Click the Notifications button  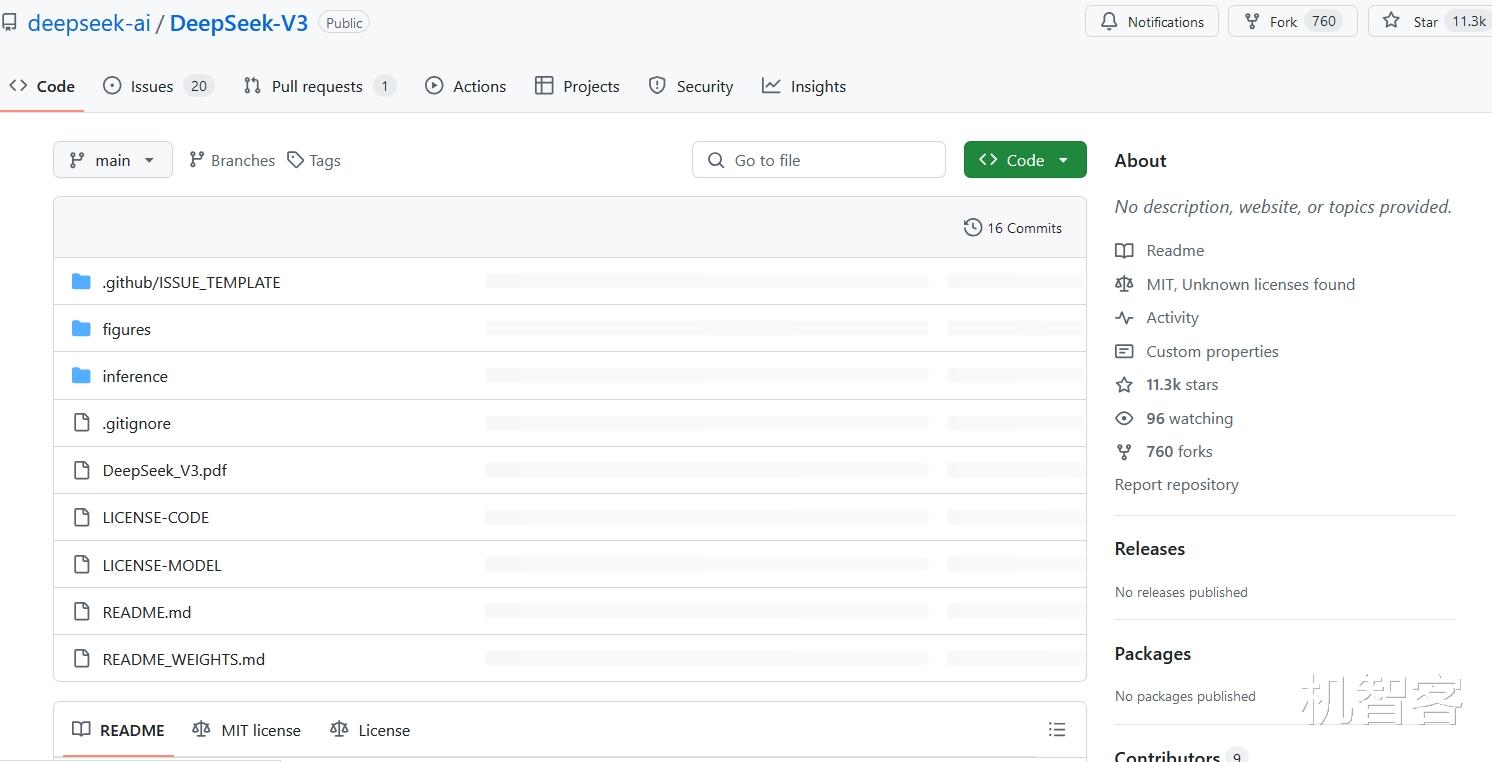pyautogui.click(x=1152, y=21)
